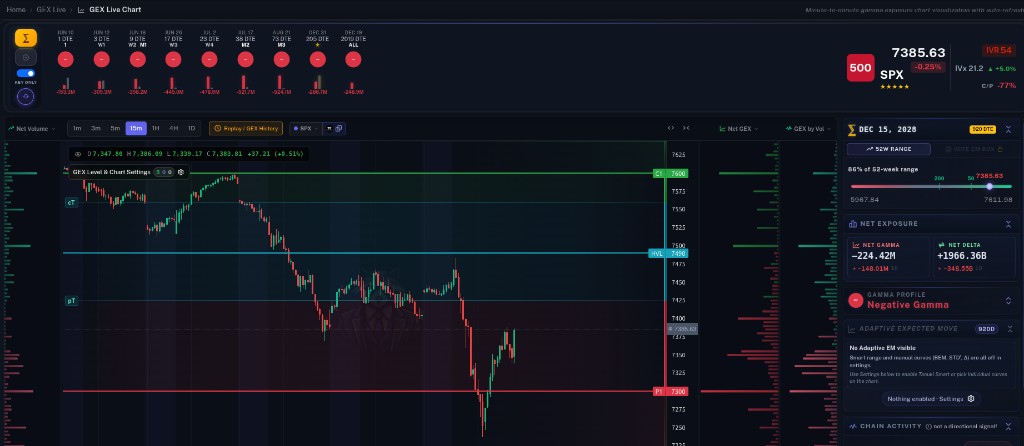Screen dimensions: 1024x446
Task: Open the Net Volume dropdown
Action: [x=32, y=129]
